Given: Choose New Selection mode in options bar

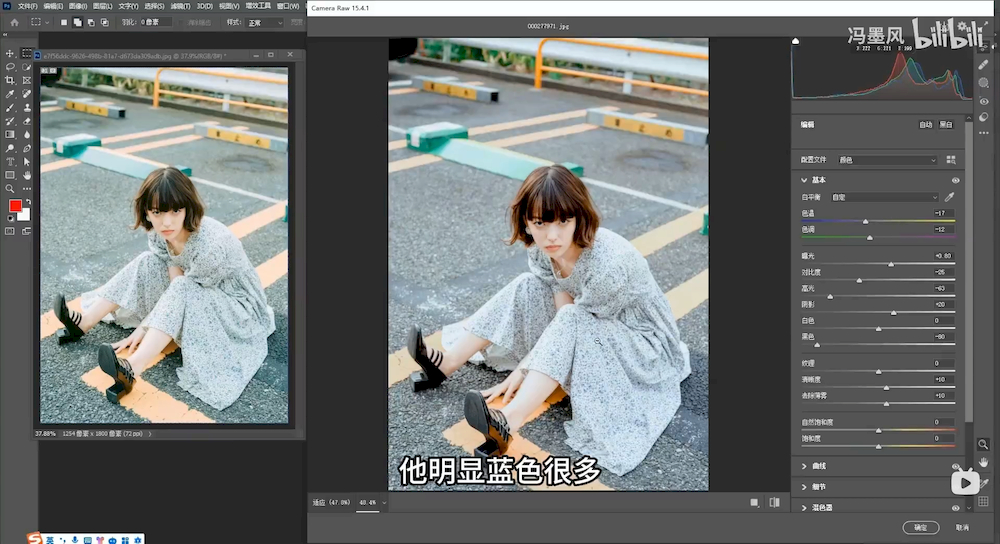Looking at the screenshot, I should pyautogui.click(x=63, y=22).
